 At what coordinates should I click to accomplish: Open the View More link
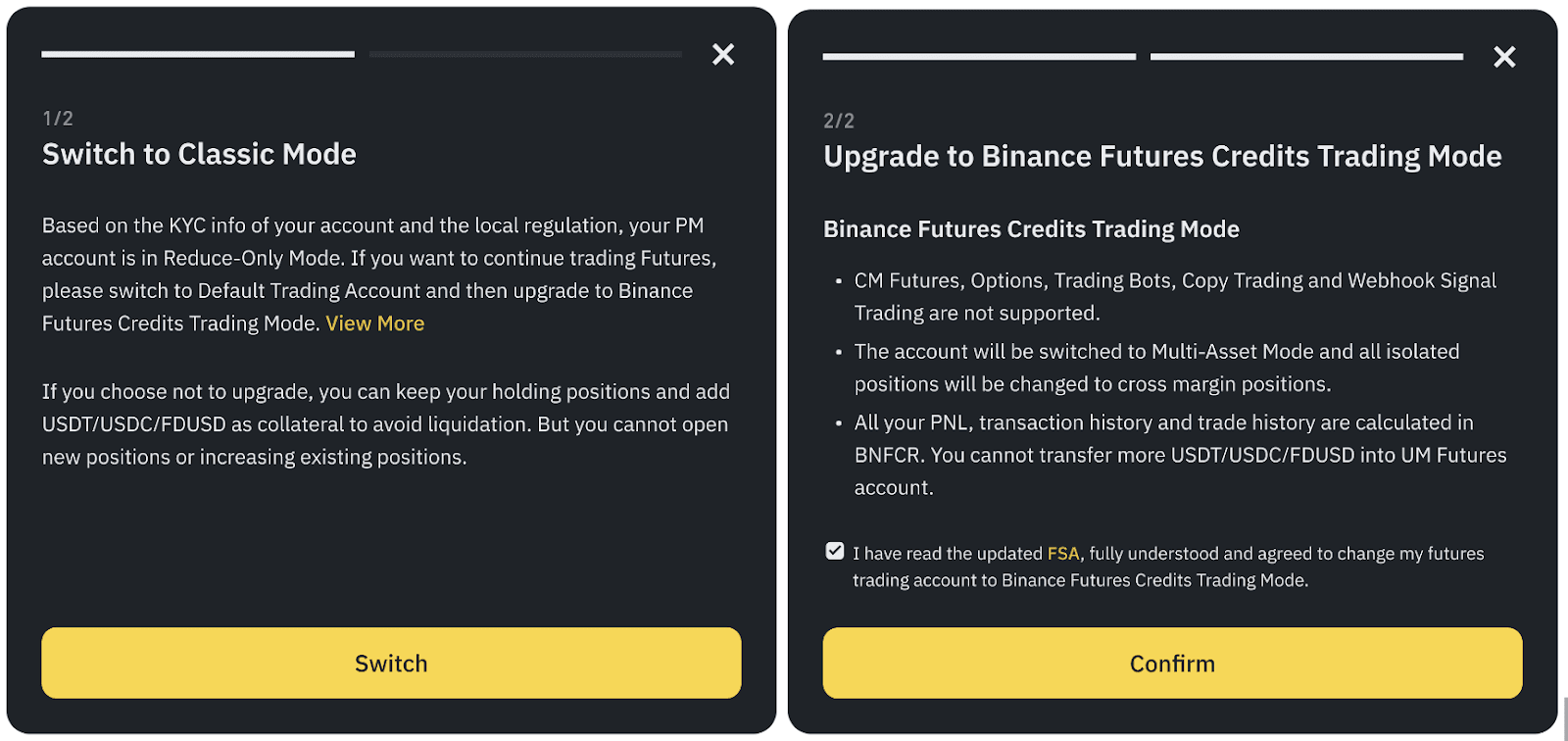[374, 323]
